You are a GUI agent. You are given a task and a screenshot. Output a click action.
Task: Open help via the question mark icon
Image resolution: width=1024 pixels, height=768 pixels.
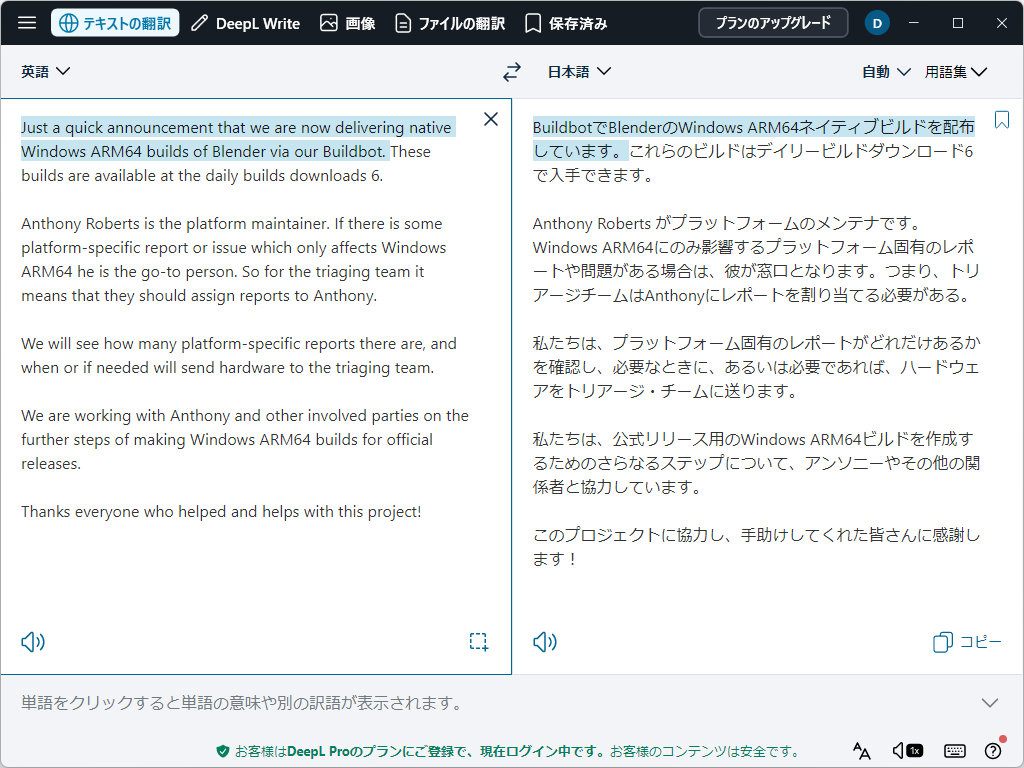tap(993, 750)
